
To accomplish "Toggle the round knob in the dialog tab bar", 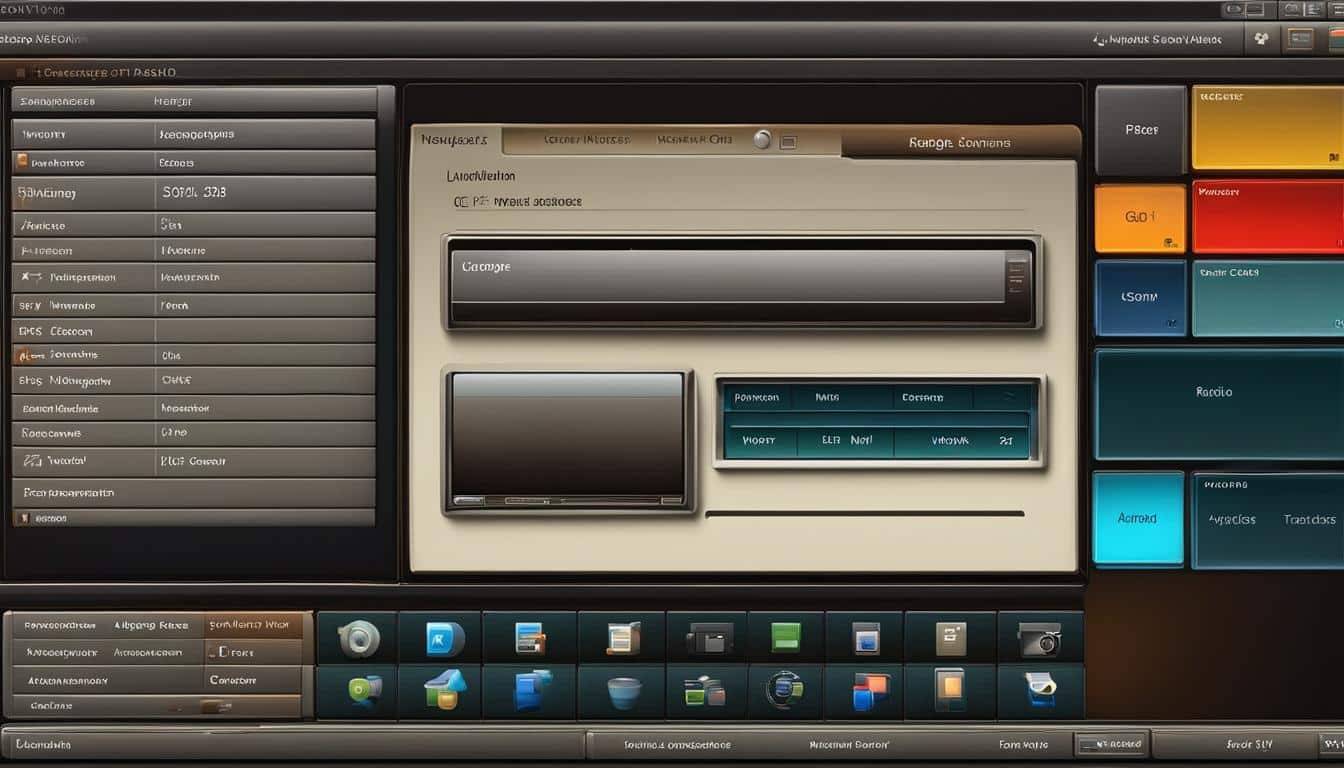I will (762, 140).
